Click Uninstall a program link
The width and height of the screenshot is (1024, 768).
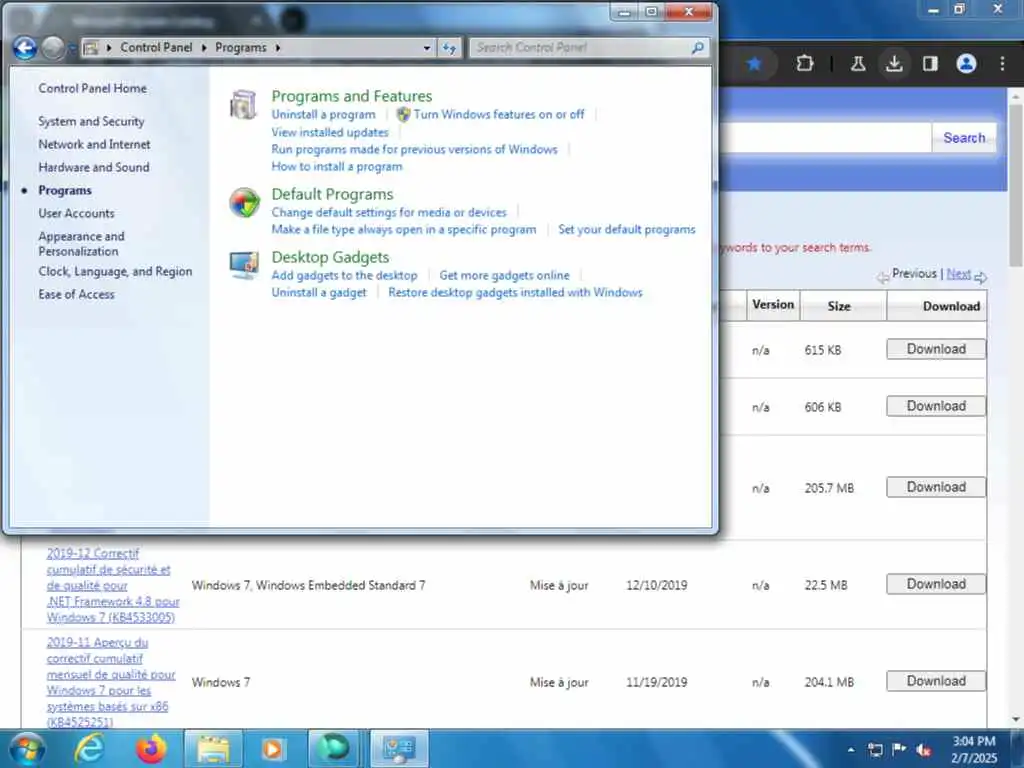coord(324,114)
